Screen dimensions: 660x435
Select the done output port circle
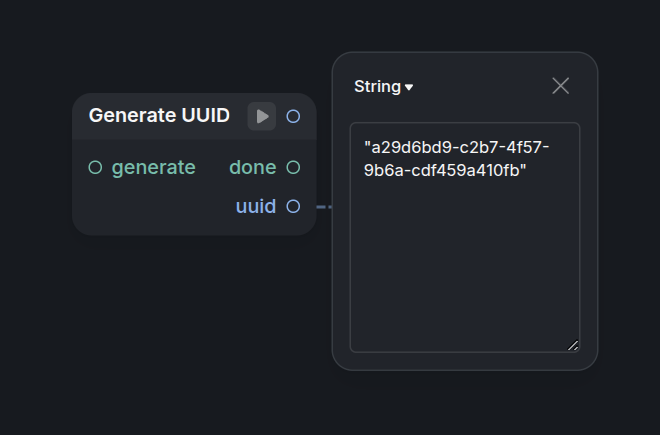pyautogui.click(x=293, y=167)
